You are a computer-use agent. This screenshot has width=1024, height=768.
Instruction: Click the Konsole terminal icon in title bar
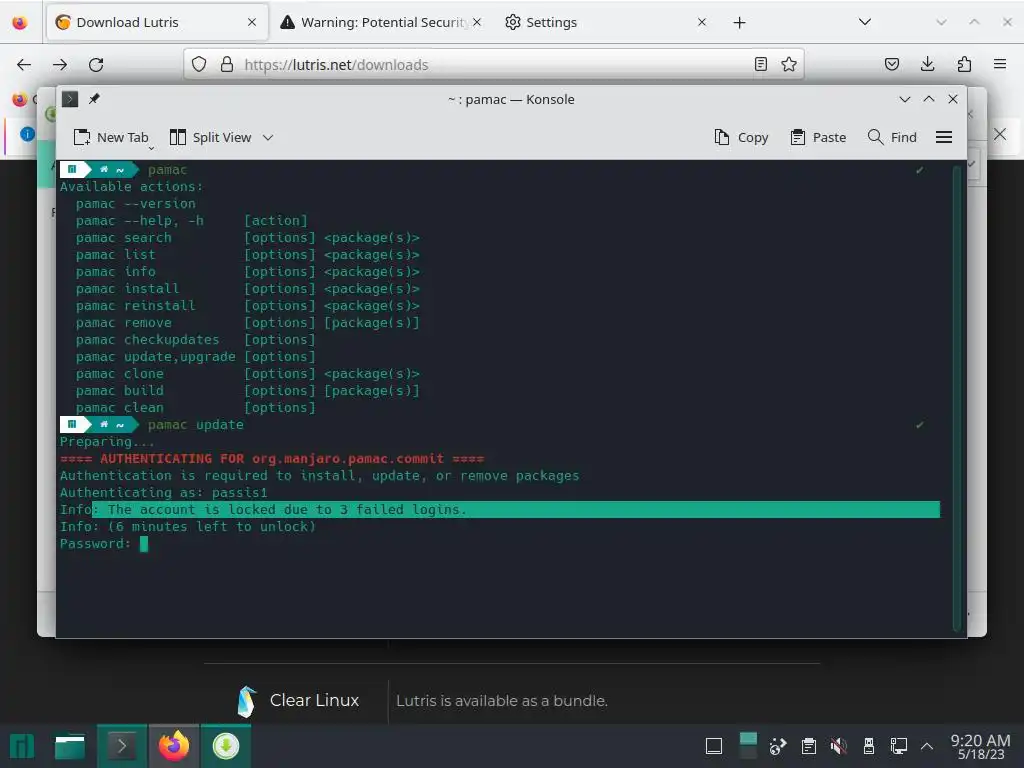pos(70,99)
